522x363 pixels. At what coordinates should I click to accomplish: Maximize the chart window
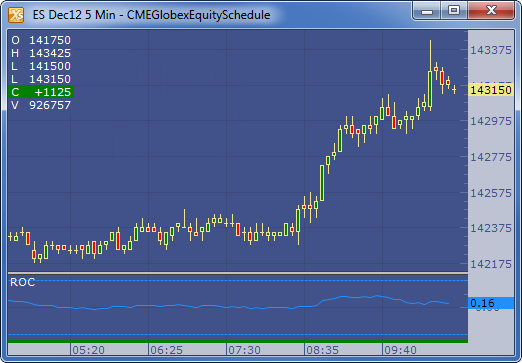coord(454,10)
